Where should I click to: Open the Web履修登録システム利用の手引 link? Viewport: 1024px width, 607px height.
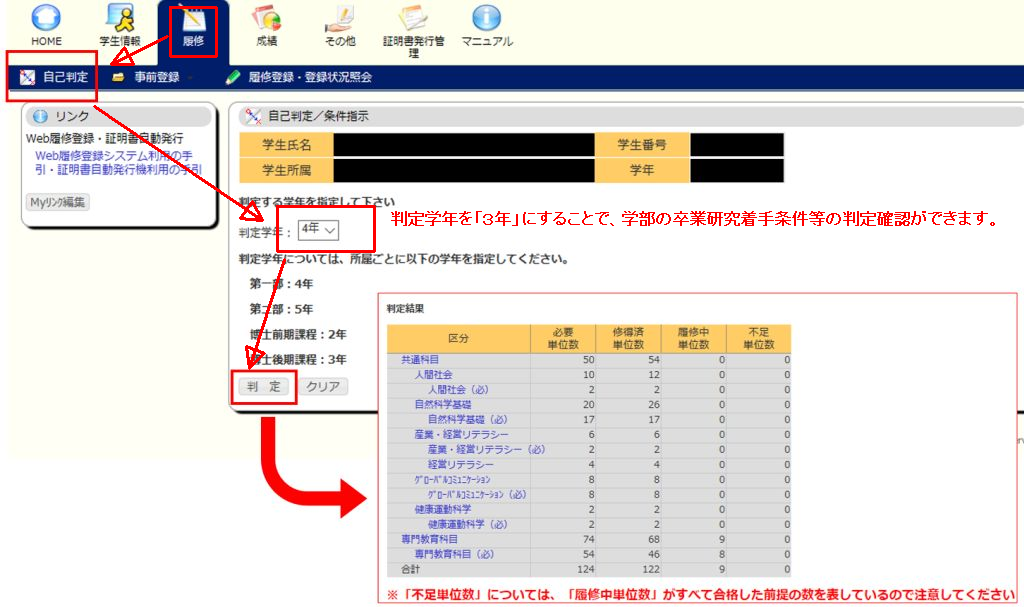113,156
